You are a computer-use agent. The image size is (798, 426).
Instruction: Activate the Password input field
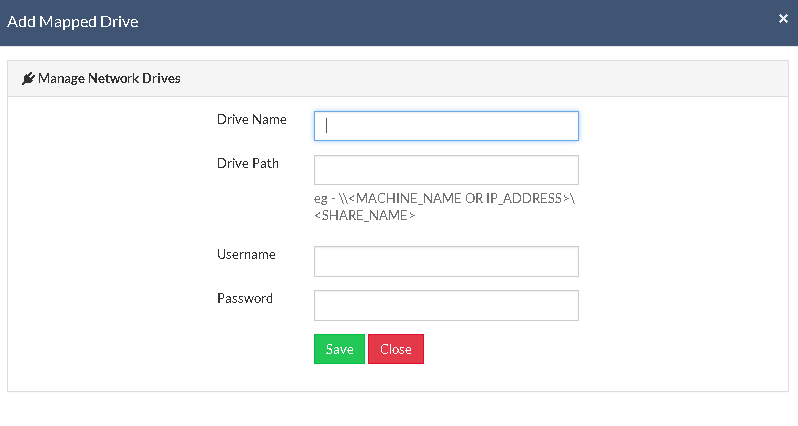[x=446, y=305]
